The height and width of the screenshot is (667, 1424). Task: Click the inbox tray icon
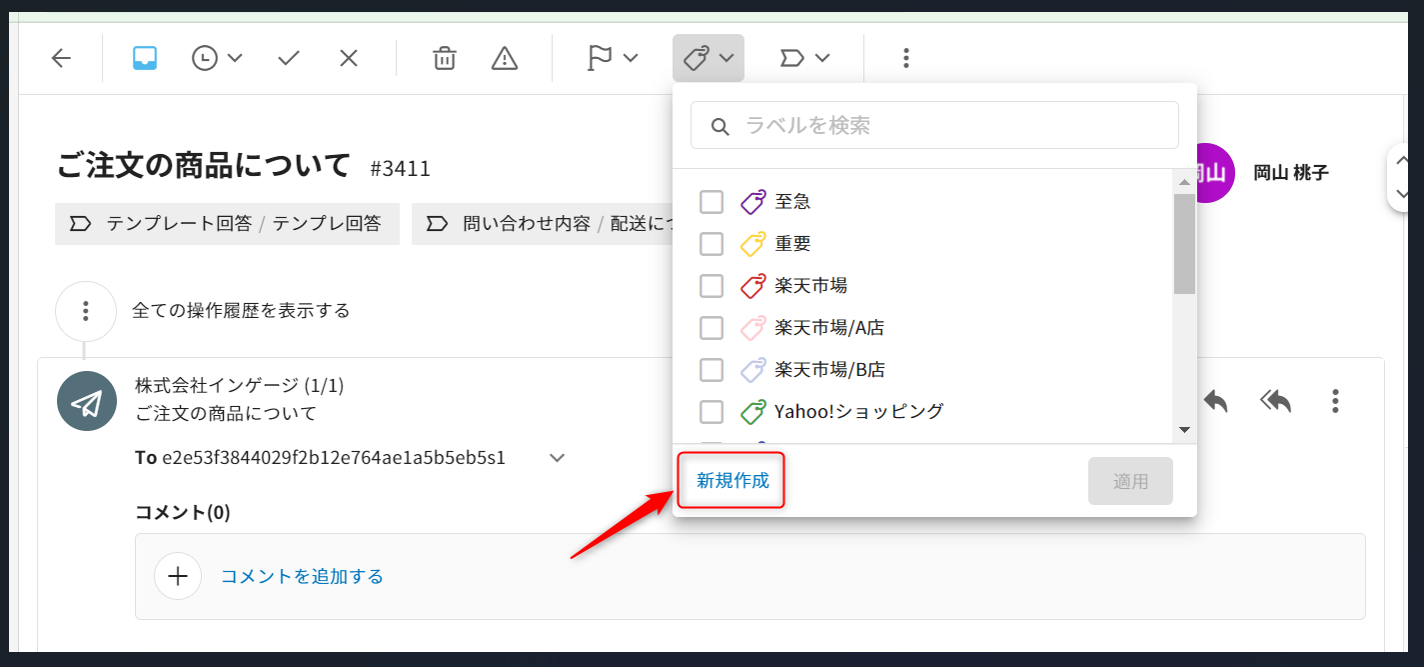tap(145, 58)
